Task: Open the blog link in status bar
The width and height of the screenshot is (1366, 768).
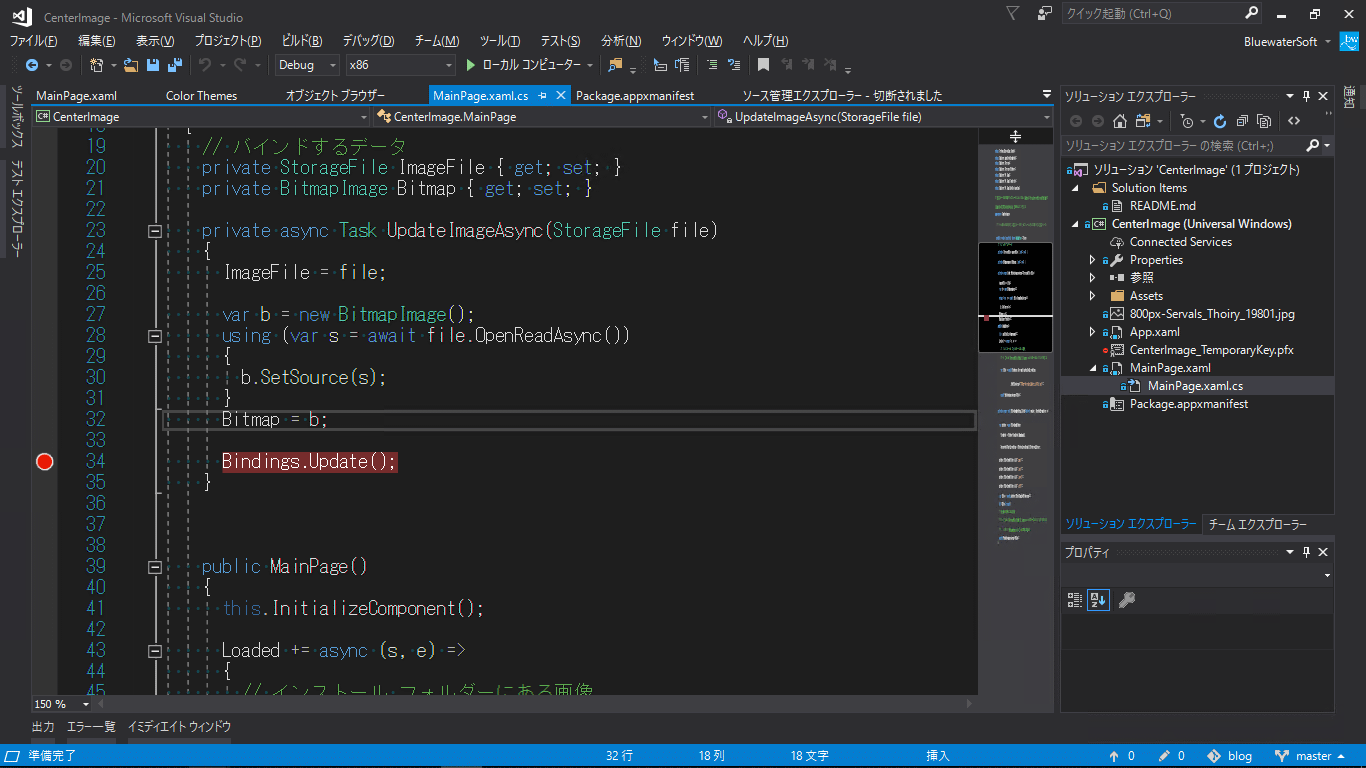Action: [1238, 755]
